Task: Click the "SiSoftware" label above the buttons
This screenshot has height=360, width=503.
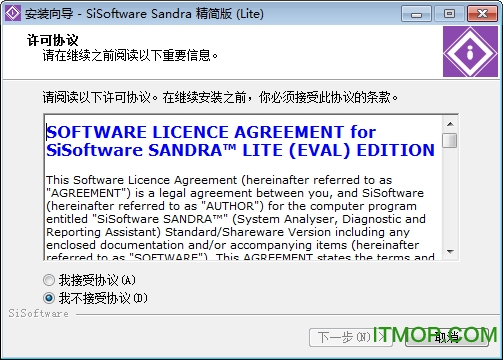Action: coord(38,314)
